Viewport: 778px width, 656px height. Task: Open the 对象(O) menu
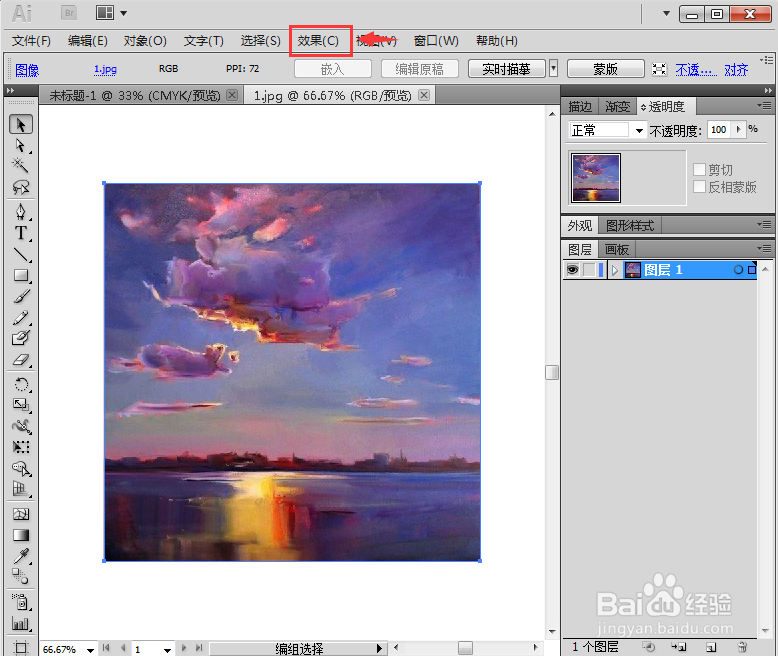145,41
